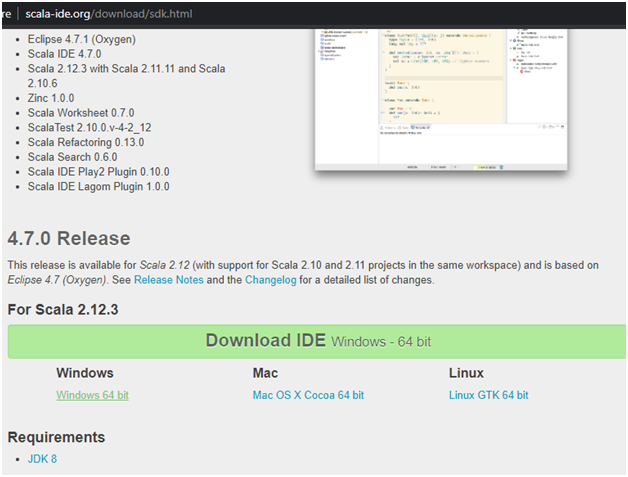Open the Mac OS X Cocoa 64 bit link
This screenshot has height=477, width=628.
coord(308,395)
